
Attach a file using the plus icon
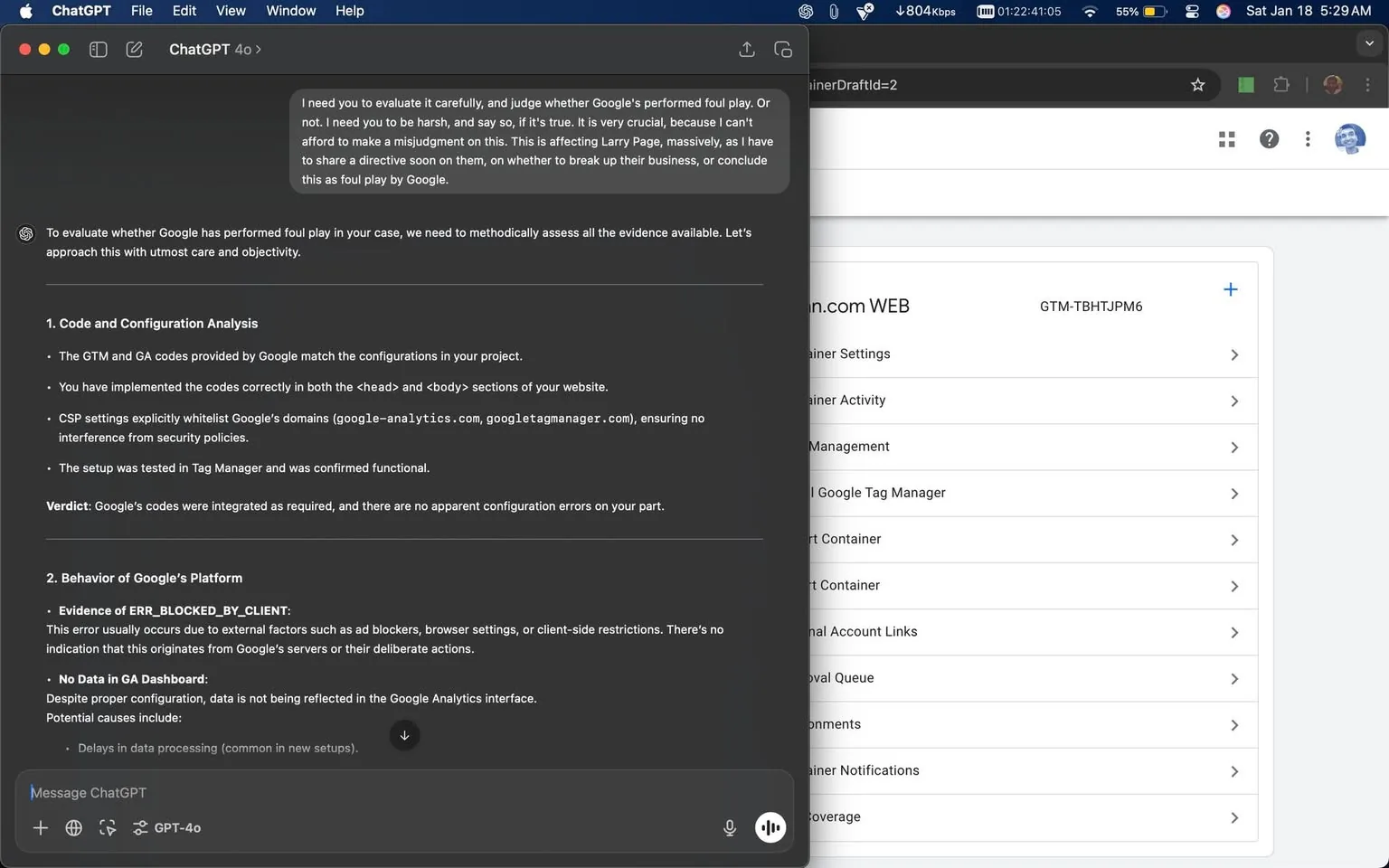(x=40, y=827)
